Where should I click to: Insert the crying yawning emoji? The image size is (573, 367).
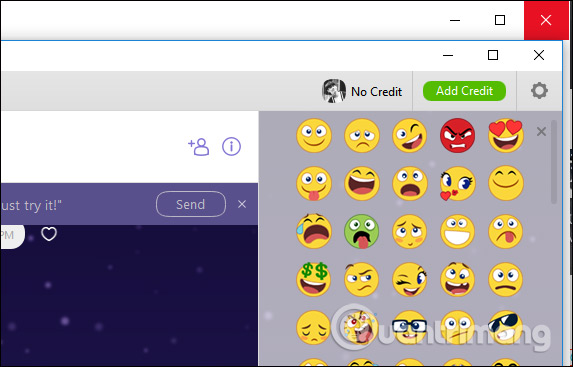coord(314,231)
